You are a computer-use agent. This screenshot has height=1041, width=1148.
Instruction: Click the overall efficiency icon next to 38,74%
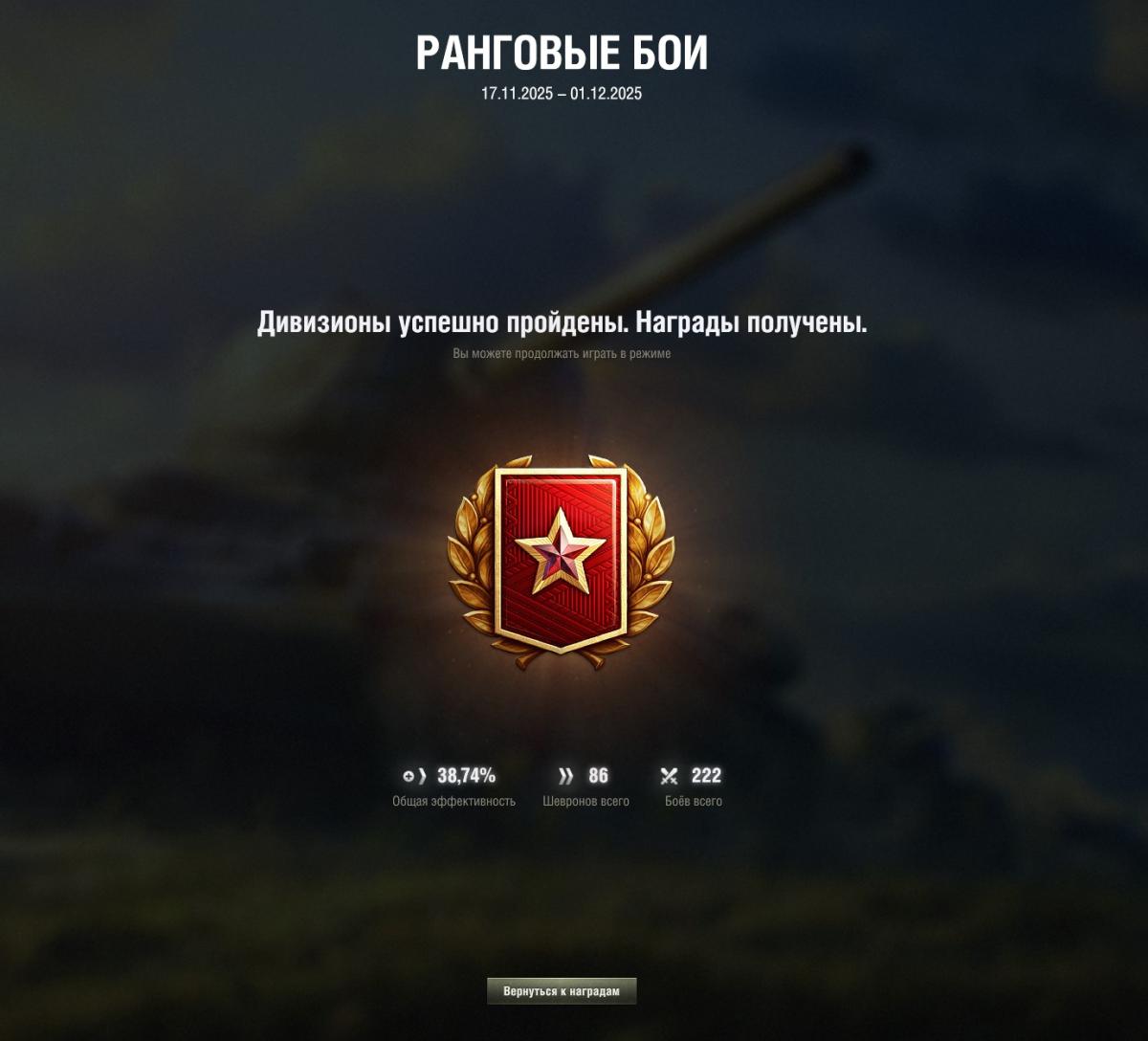[414, 776]
